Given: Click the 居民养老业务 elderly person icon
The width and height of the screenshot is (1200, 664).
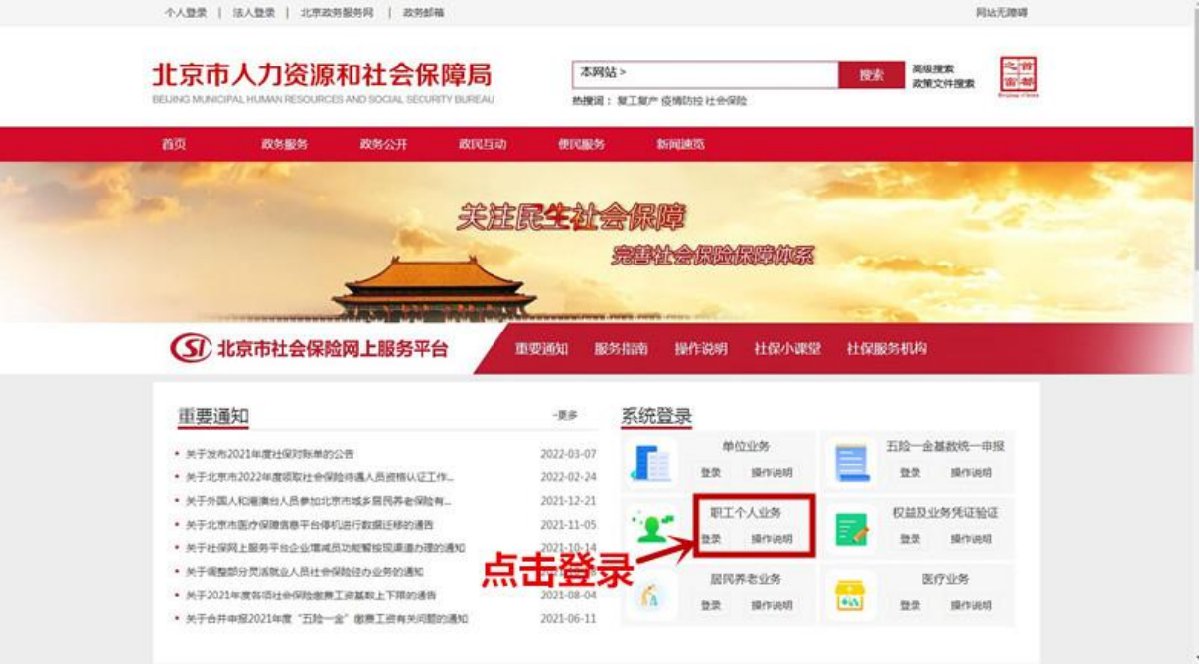Looking at the screenshot, I should pyautogui.click(x=650, y=596).
